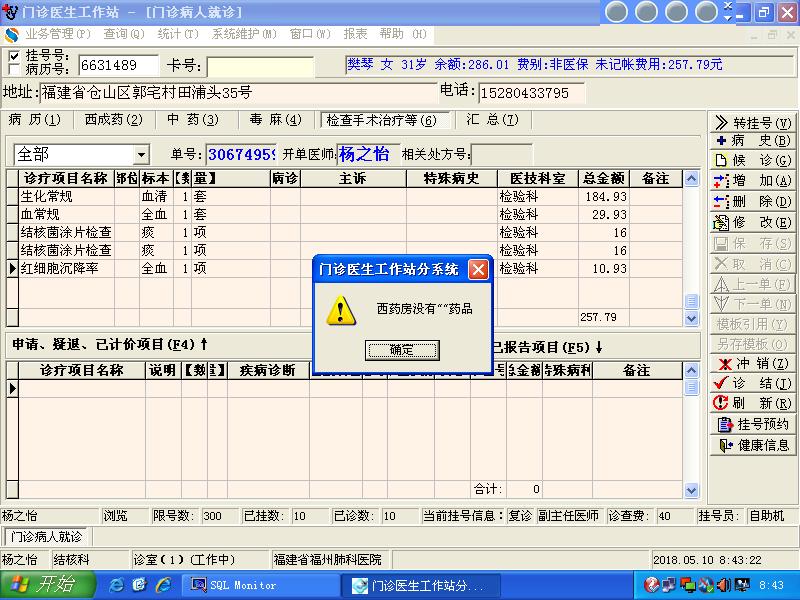Select the 生化常规 row selector
This screenshot has width=800, height=600.
point(12,196)
